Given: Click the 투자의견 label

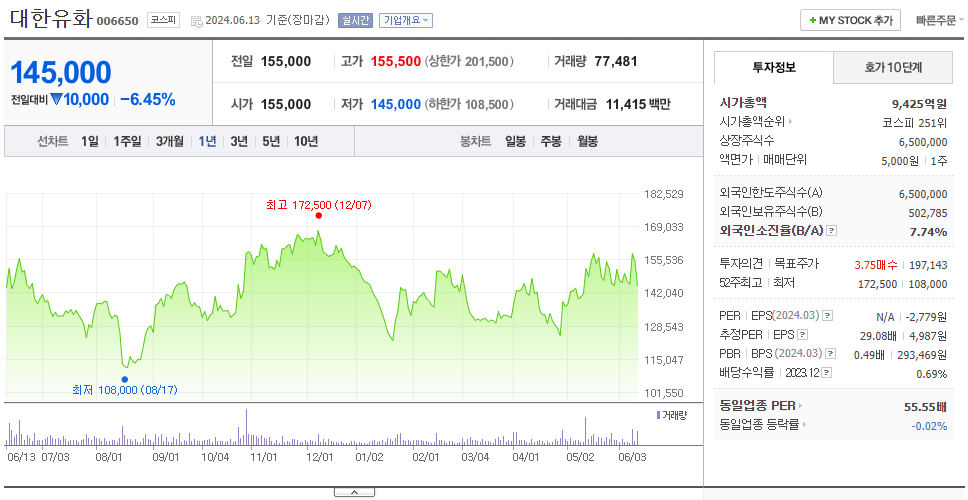Looking at the screenshot, I should (741, 264).
